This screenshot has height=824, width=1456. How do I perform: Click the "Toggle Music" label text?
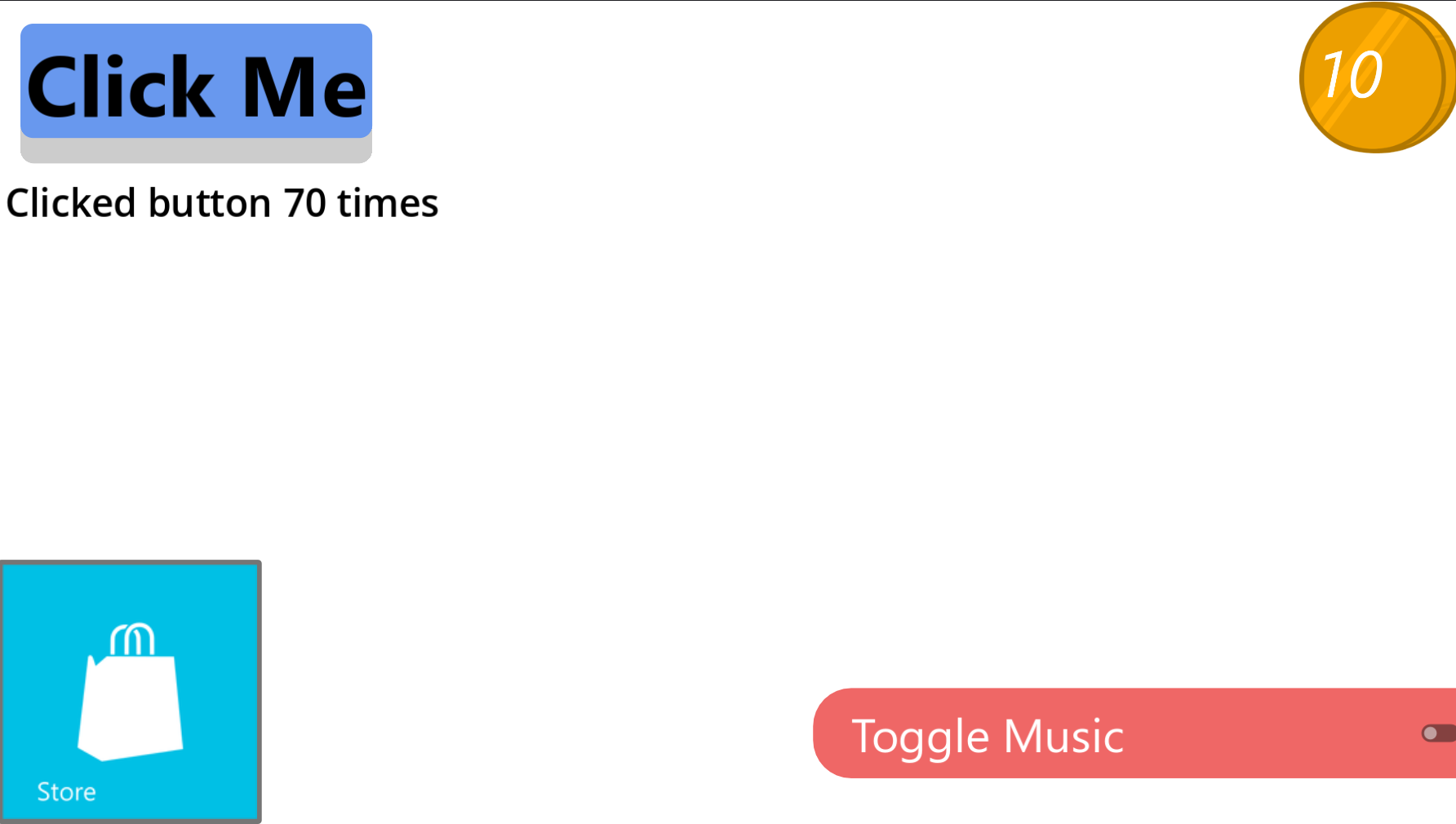tap(988, 737)
